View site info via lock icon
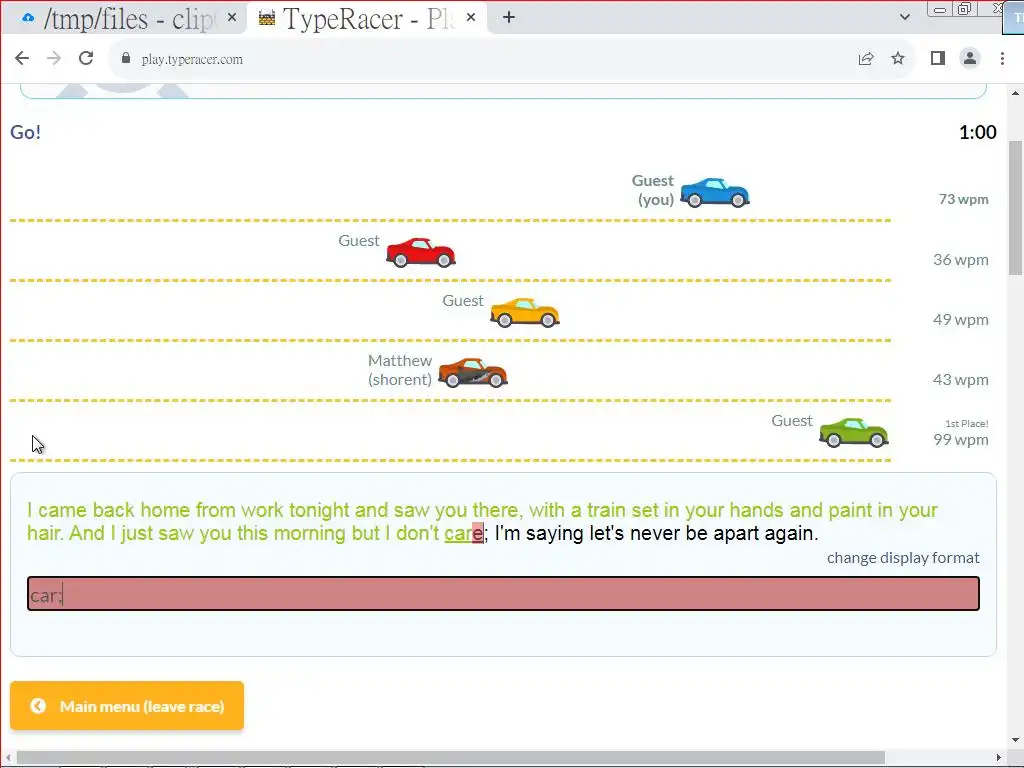1024x768 pixels. (126, 58)
